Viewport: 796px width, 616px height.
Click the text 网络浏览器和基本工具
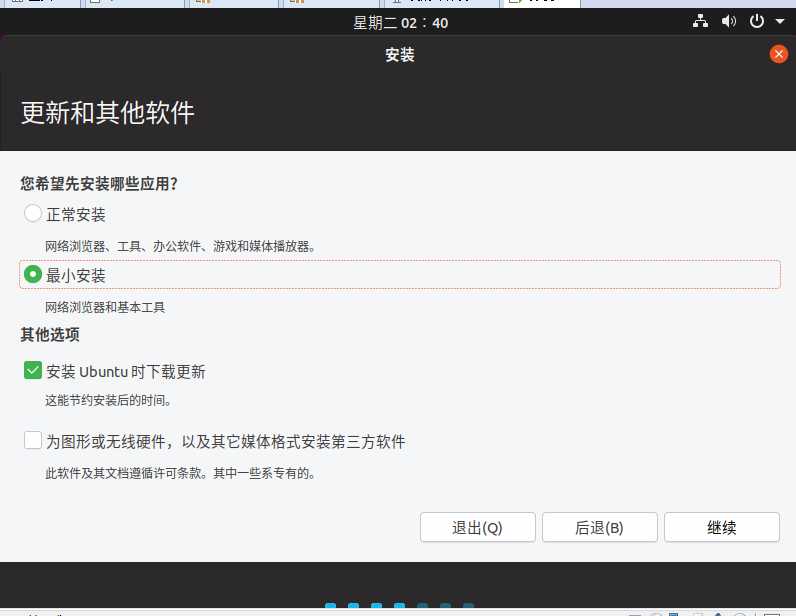[x=105, y=307]
